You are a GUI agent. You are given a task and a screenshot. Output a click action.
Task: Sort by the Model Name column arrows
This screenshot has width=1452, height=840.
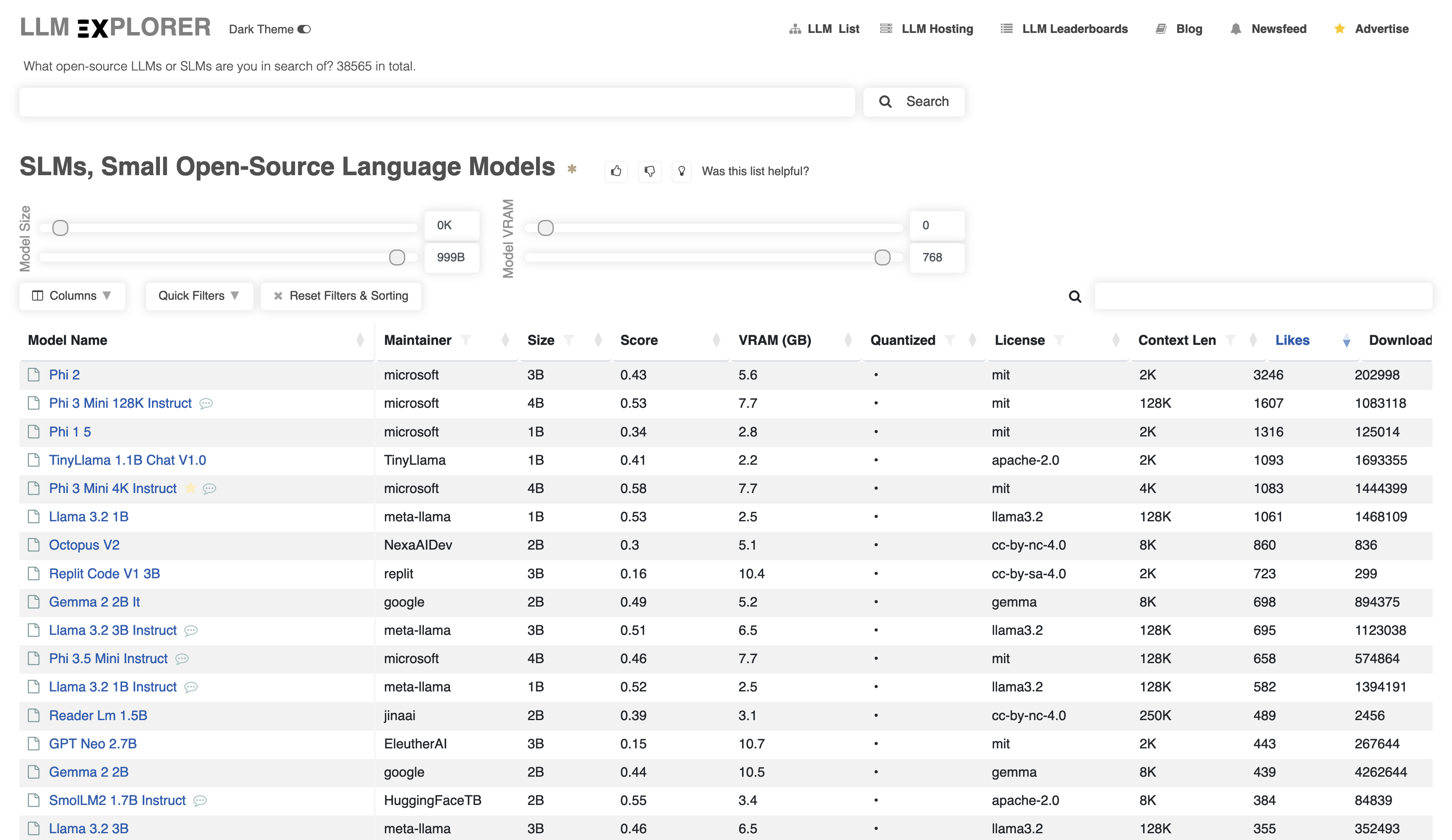pos(360,341)
